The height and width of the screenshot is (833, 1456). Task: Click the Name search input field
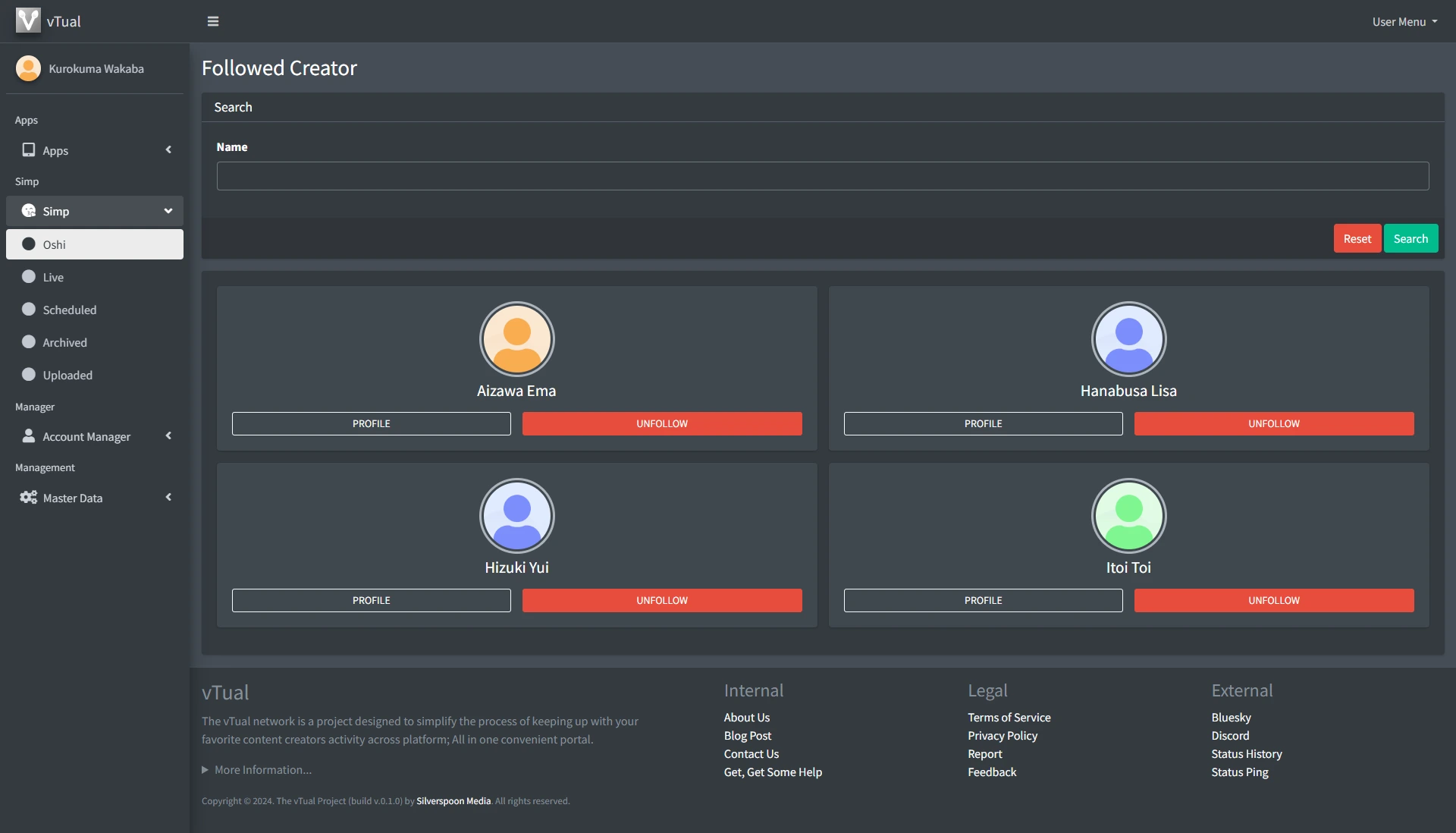(x=822, y=176)
